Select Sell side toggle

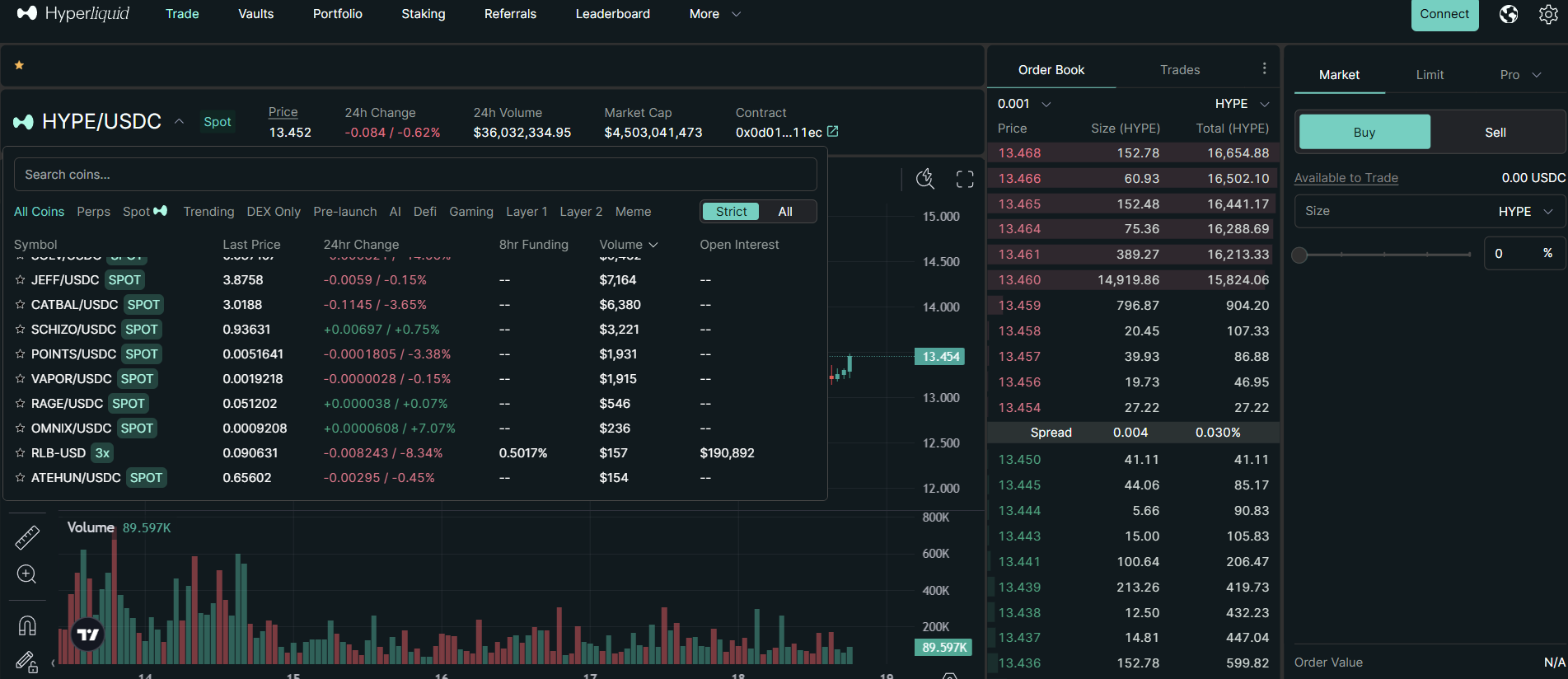point(1495,132)
